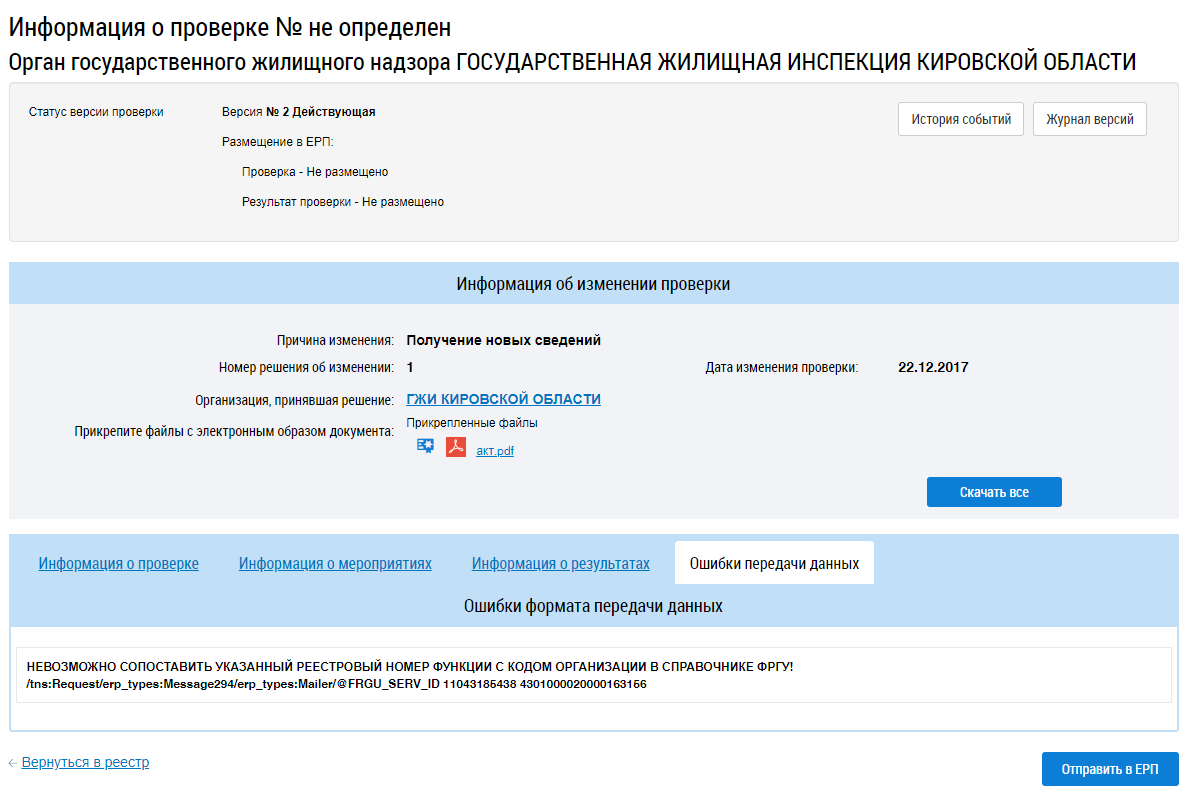Click the Причина изменения label
Screen dimensions: 1188x804
pos(335,341)
